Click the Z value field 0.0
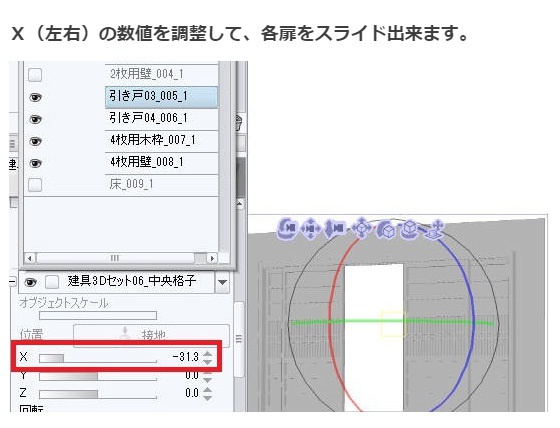 tap(192, 393)
